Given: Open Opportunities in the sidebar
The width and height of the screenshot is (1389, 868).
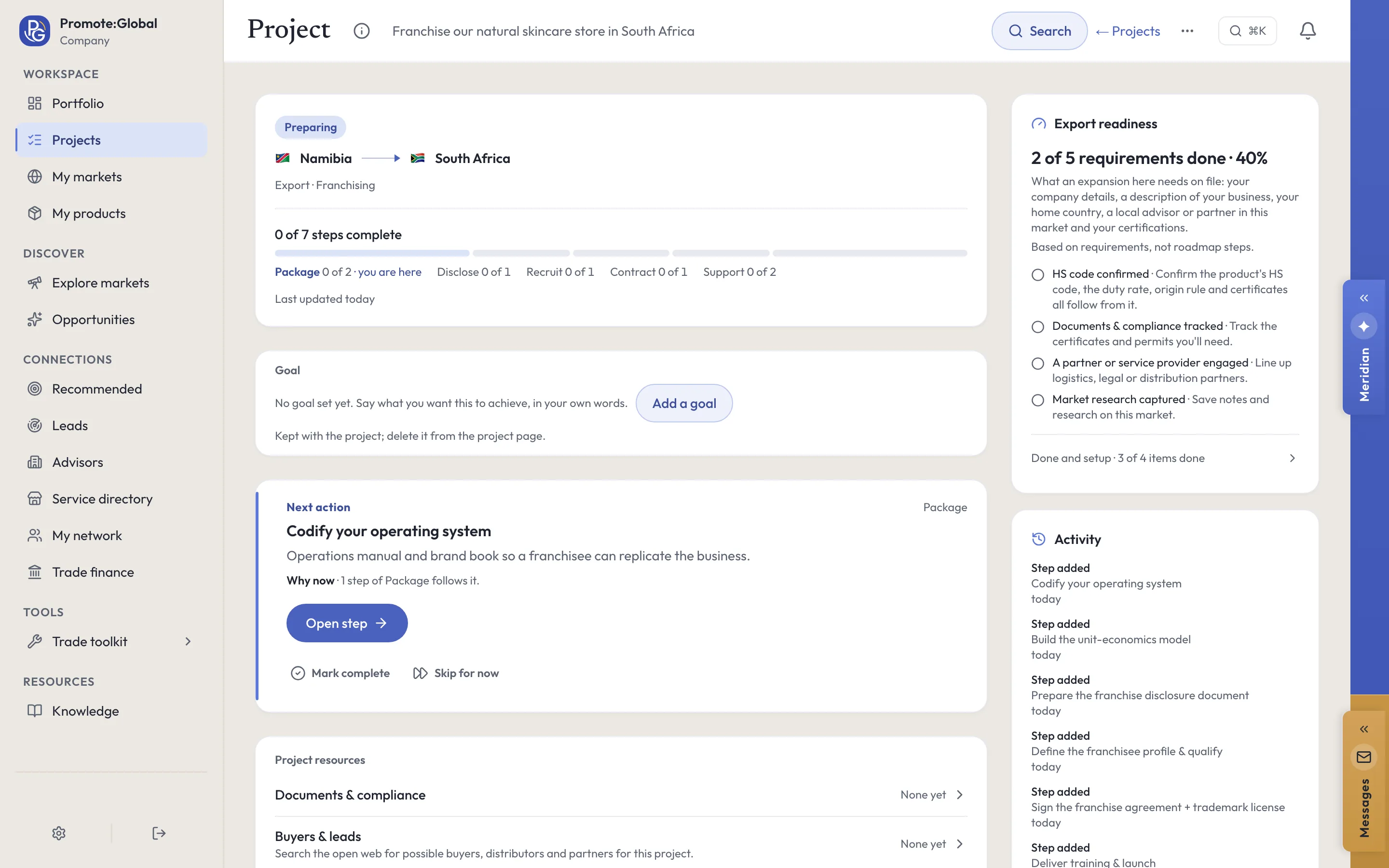Looking at the screenshot, I should pos(111,320).
